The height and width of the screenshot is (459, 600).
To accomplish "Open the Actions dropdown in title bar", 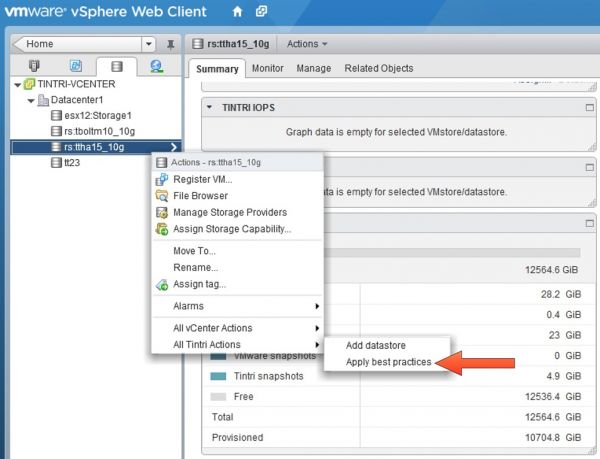I will 307,44.
